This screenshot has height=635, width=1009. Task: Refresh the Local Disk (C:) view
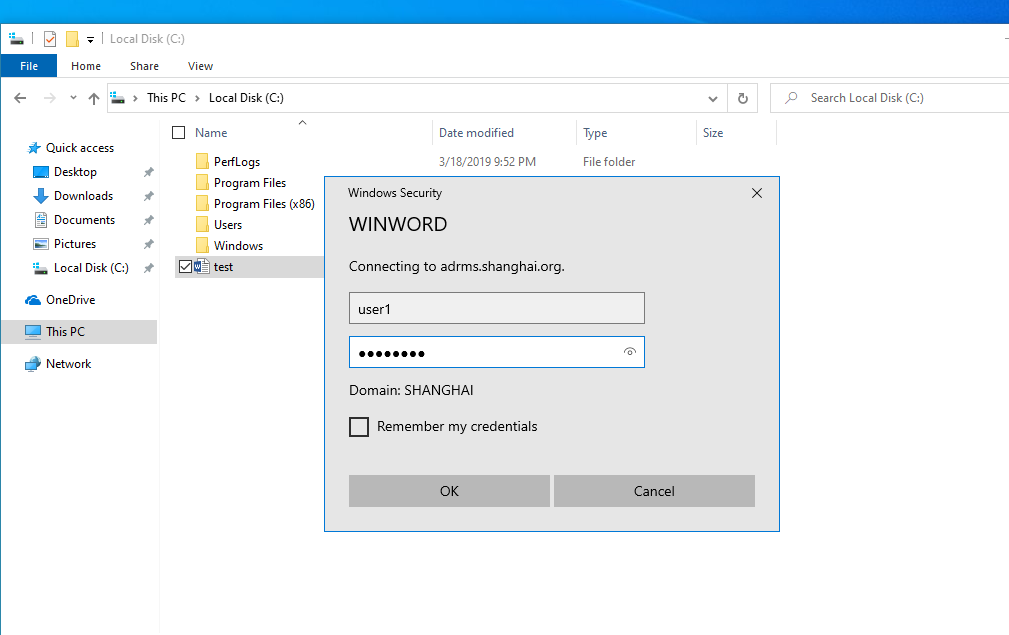(743, 98)
